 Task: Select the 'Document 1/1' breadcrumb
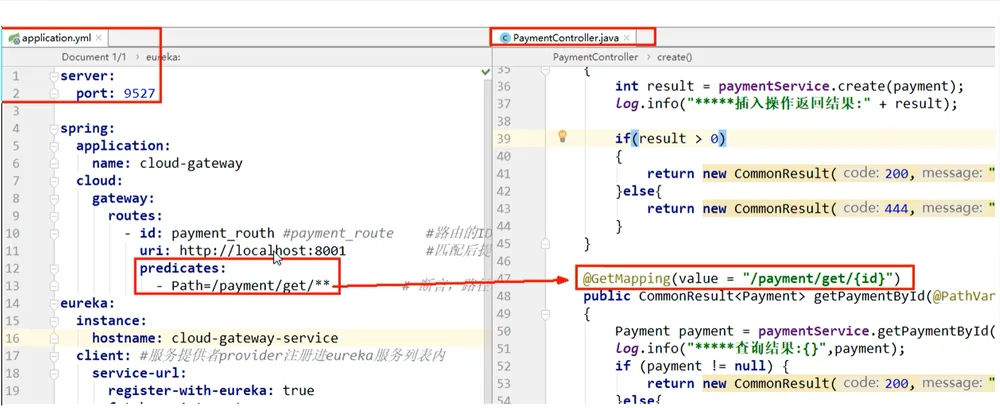pos(94,57)
